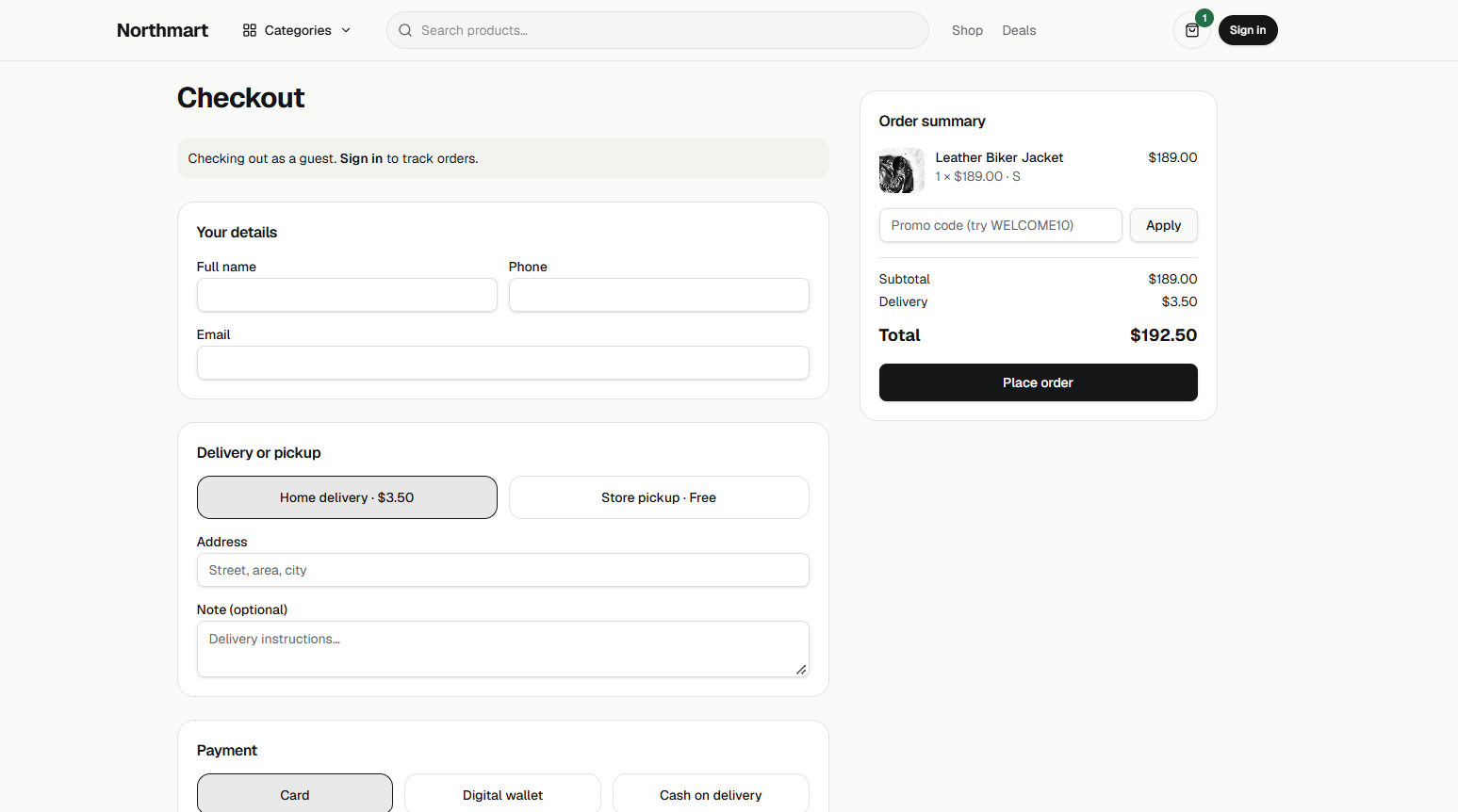The width and height of the screenshot is (1458, 812).
Task: Focus the Promo code field
Action: [x=1000, y=225]
